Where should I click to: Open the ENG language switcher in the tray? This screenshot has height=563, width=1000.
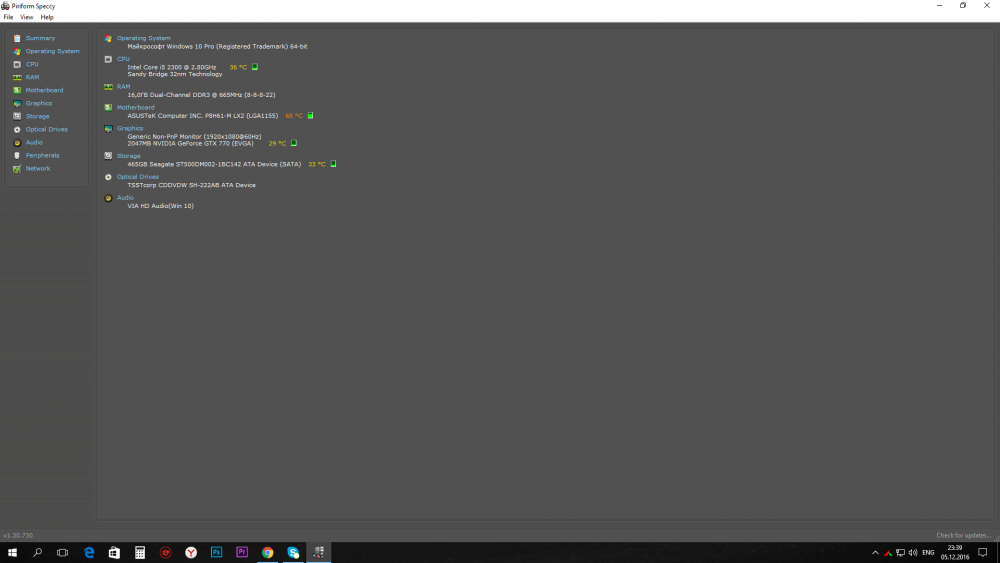[928, 552]
